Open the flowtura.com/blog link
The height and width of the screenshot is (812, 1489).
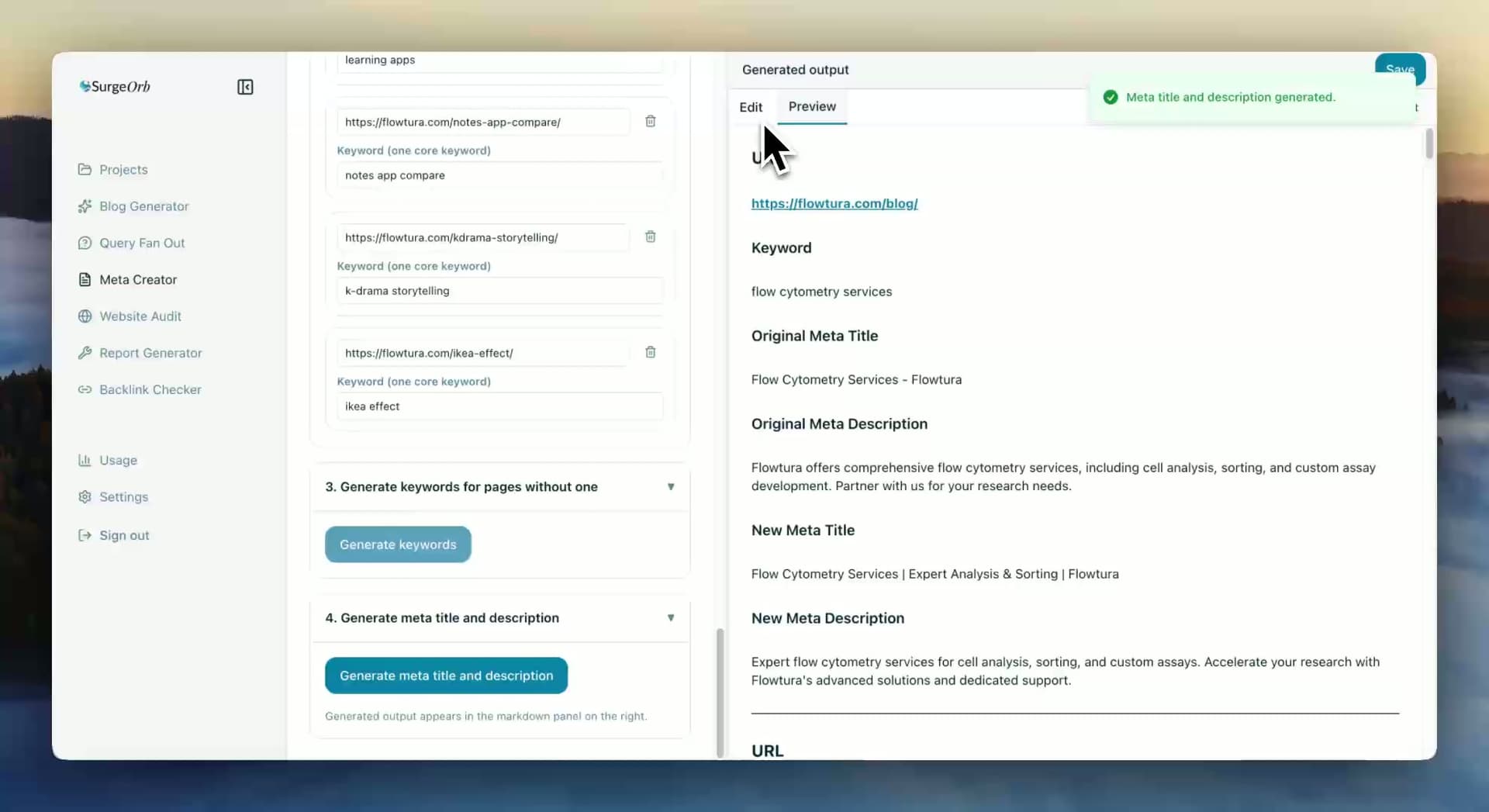(834, 203)
